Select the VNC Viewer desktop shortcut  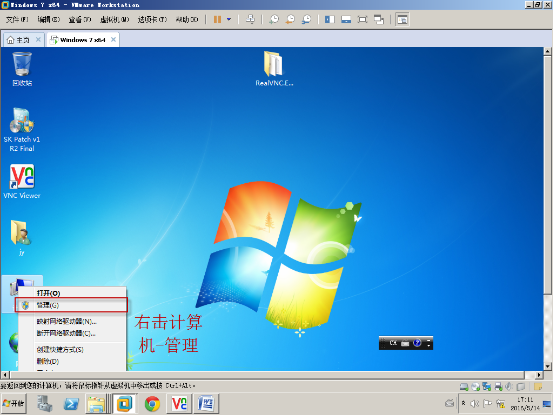pos(22,181)
